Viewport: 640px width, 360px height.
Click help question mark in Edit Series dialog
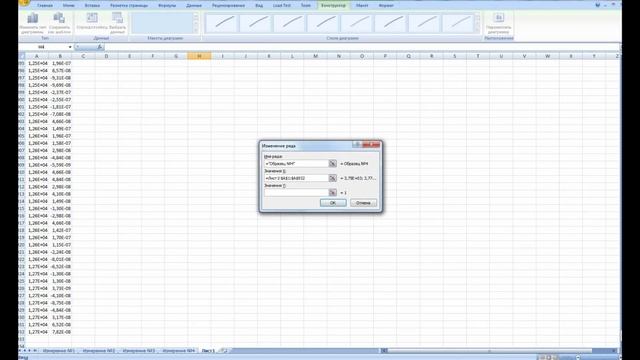click(356, 145)
